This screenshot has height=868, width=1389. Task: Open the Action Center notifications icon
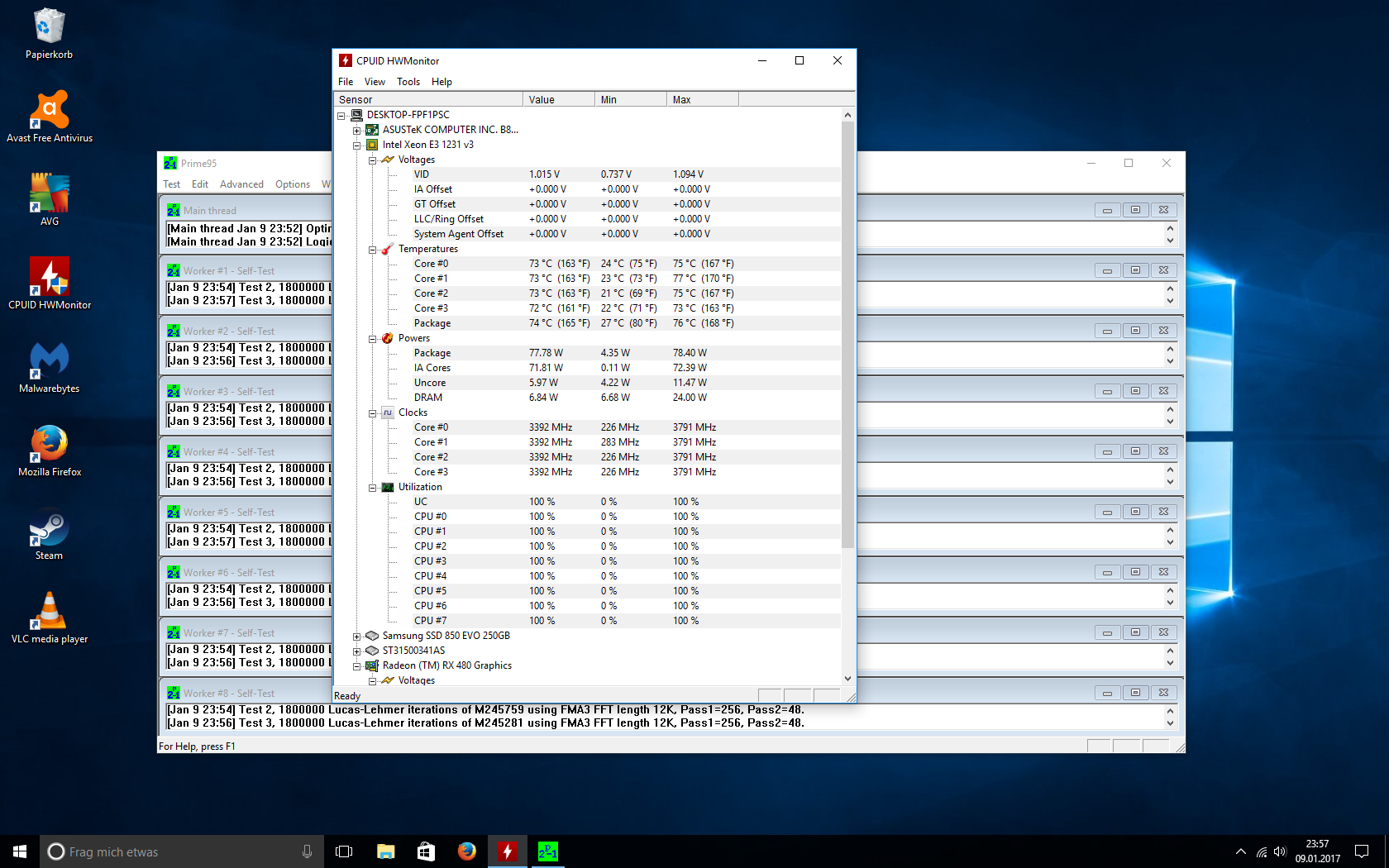pyautogui.click(x=1362, y=851)
